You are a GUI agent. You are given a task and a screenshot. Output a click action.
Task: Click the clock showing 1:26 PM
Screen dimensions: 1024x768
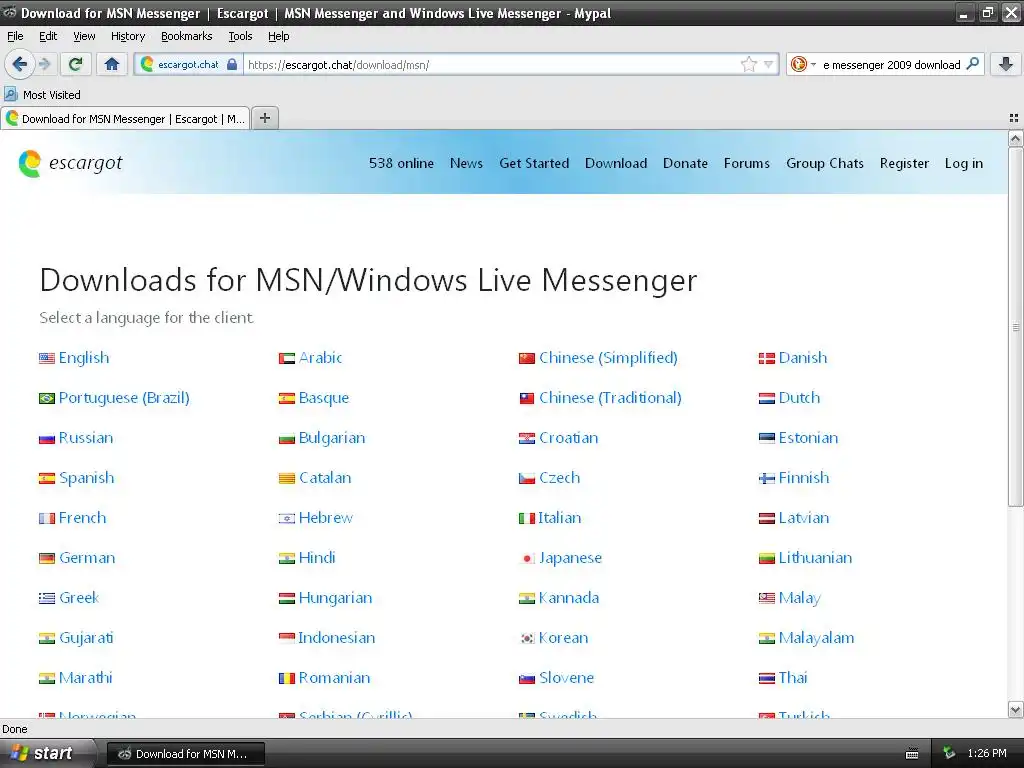[x=987, y=754]
